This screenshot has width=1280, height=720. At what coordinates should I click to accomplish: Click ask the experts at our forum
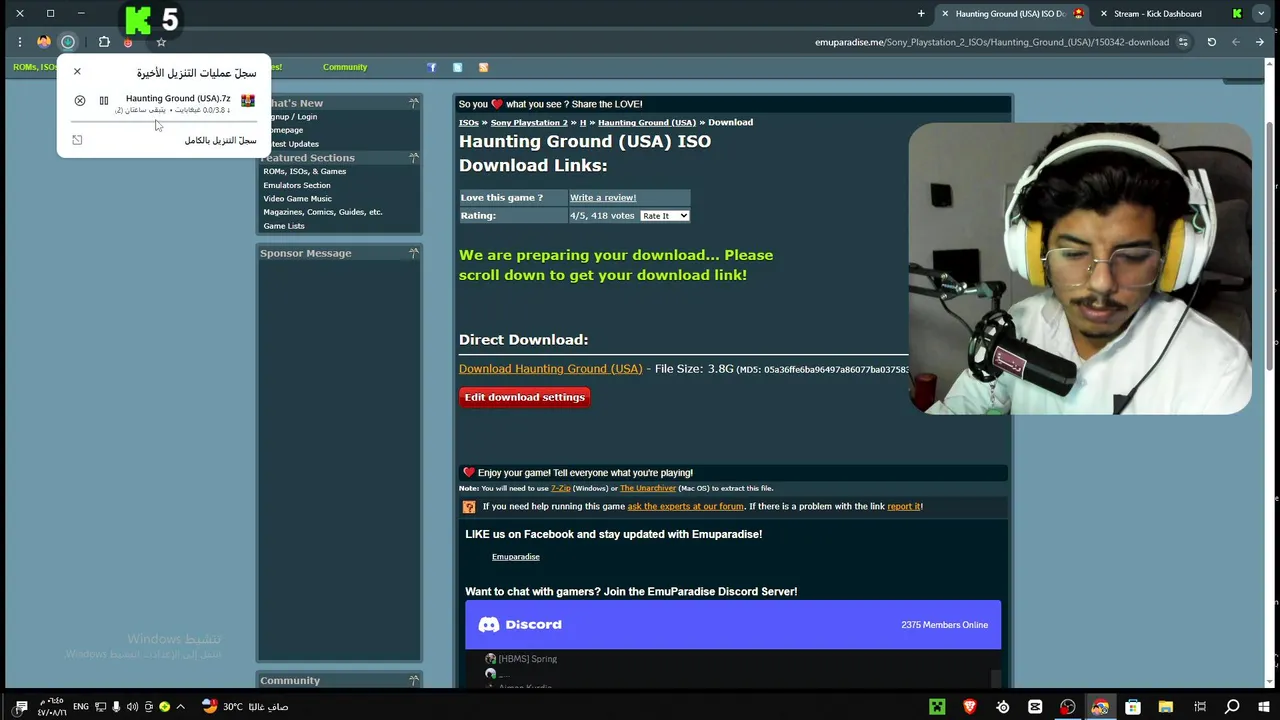(x=685, y=506)
